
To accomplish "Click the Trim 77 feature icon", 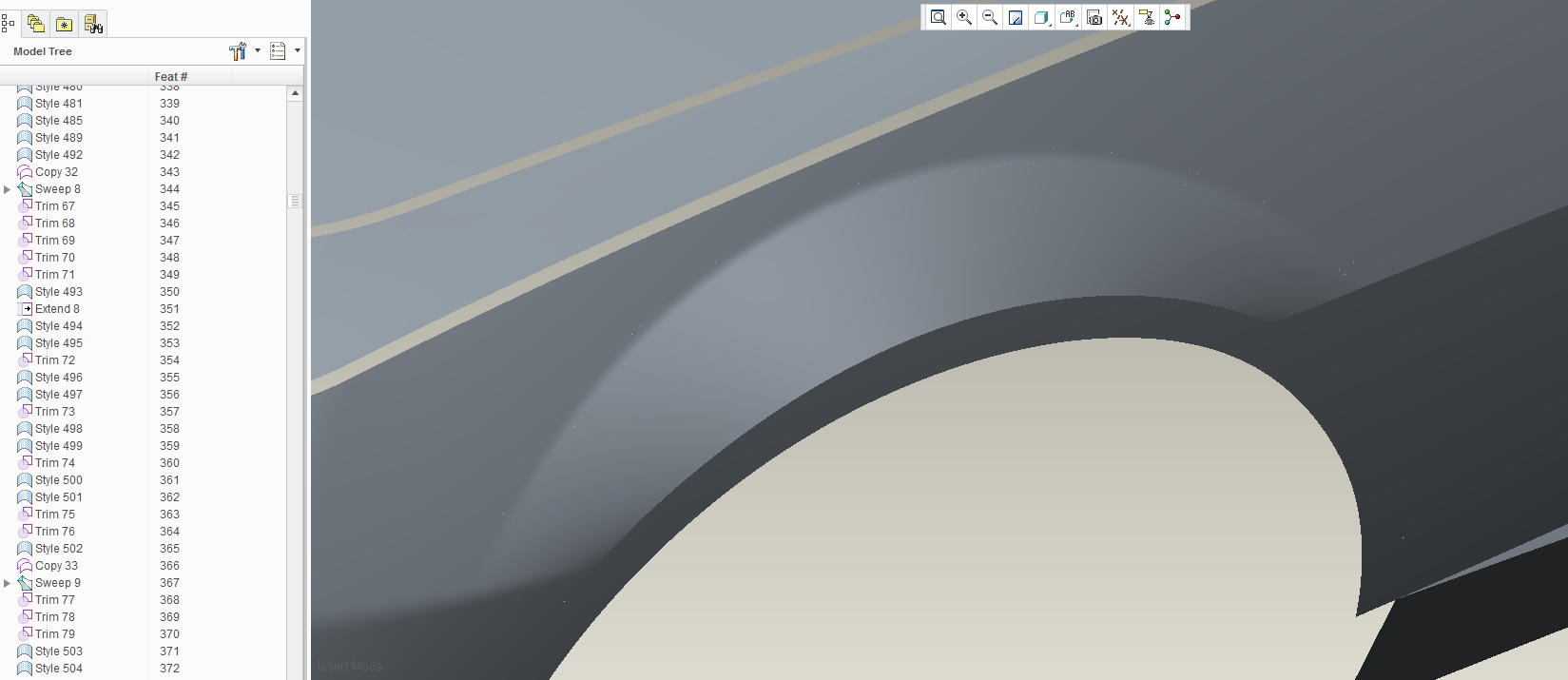I will click(25, 600).
